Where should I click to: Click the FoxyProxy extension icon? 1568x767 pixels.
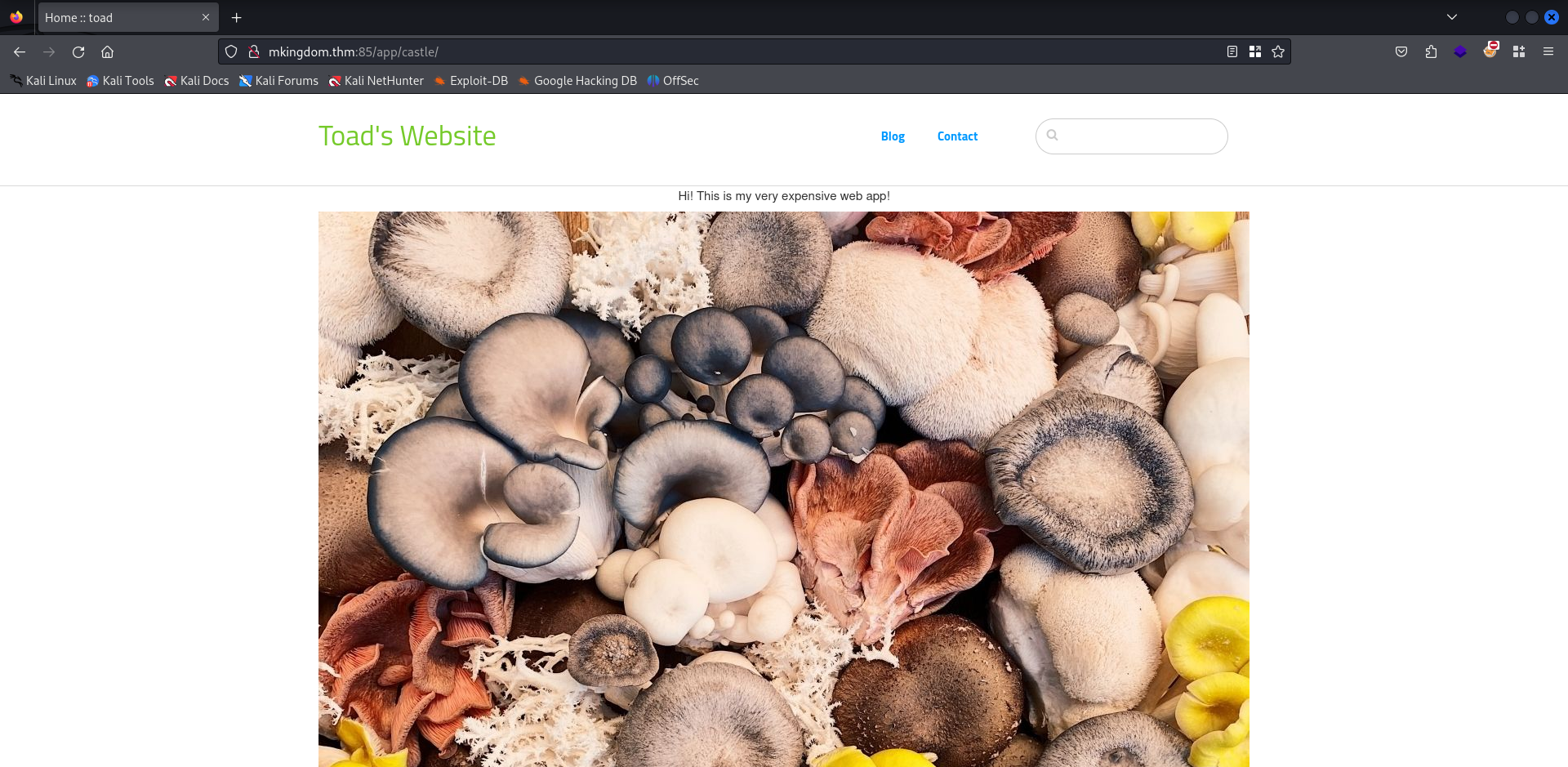point(1490,51)
